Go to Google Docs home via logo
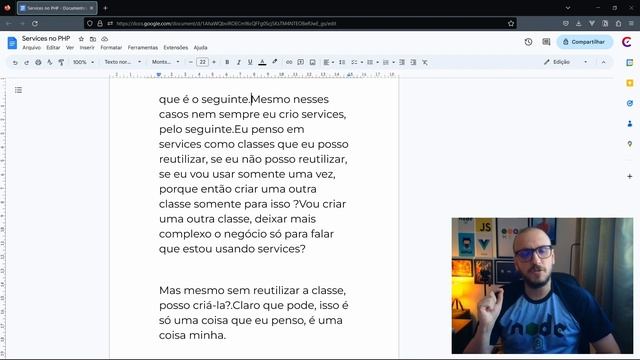This screenshot has width=640, height=360. click(12, 42)
